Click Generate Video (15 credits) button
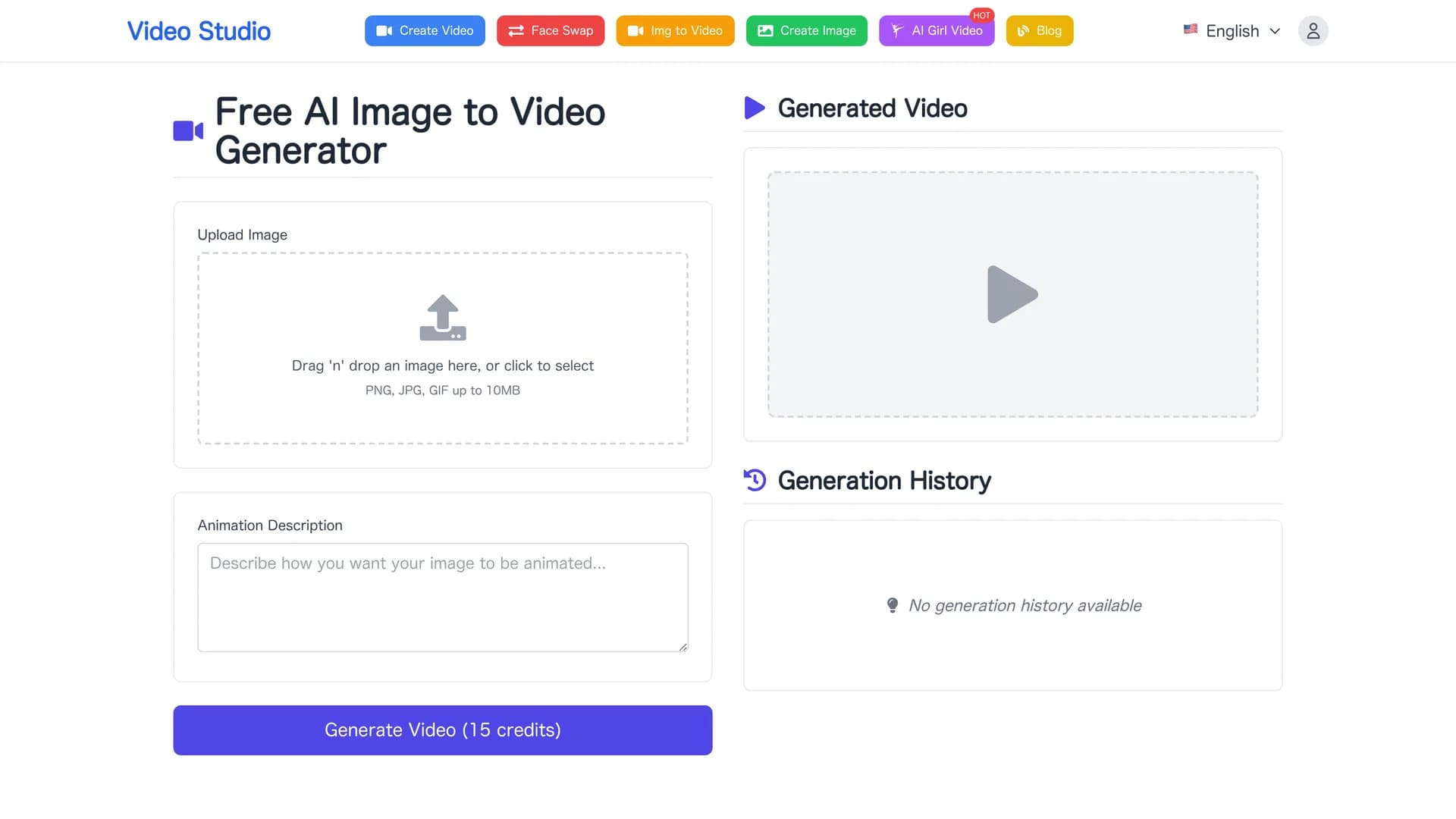 (443, 730)
